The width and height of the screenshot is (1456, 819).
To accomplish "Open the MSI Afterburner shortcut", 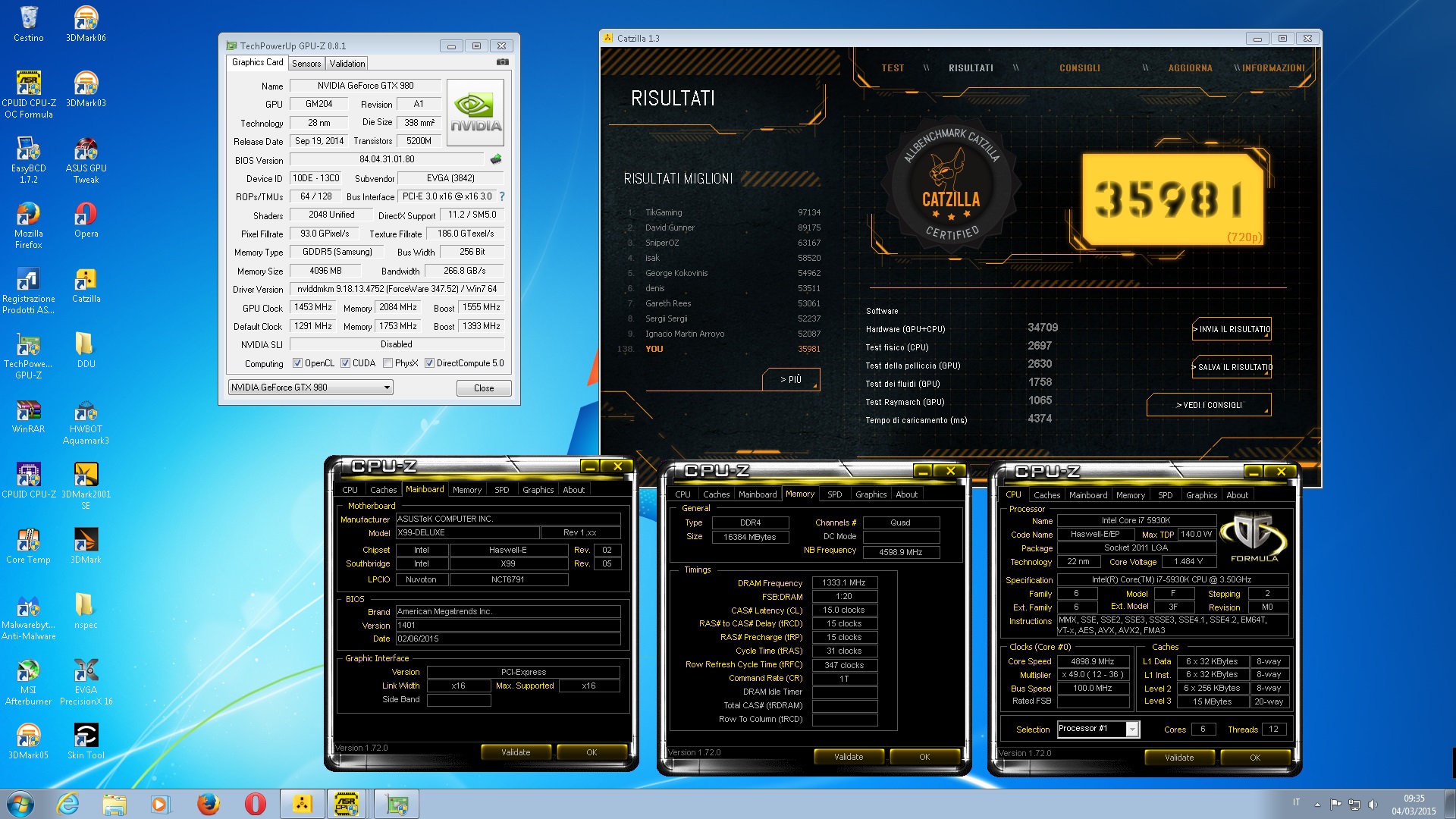I will pos(28,682).
